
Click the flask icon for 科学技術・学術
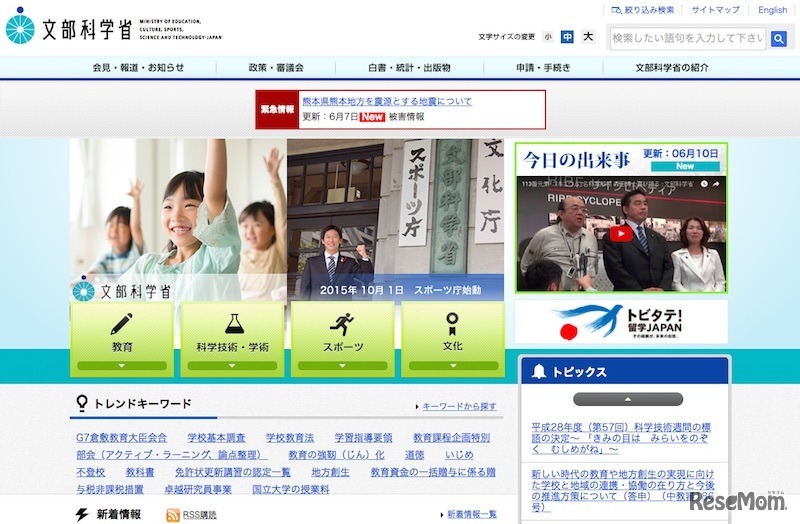tap(234, 323)
